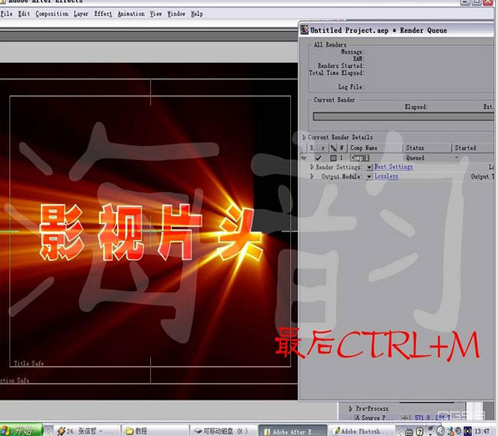Click the Render Queue window title icon
This screenshot has width=498, height=436.
click(304, 30)
